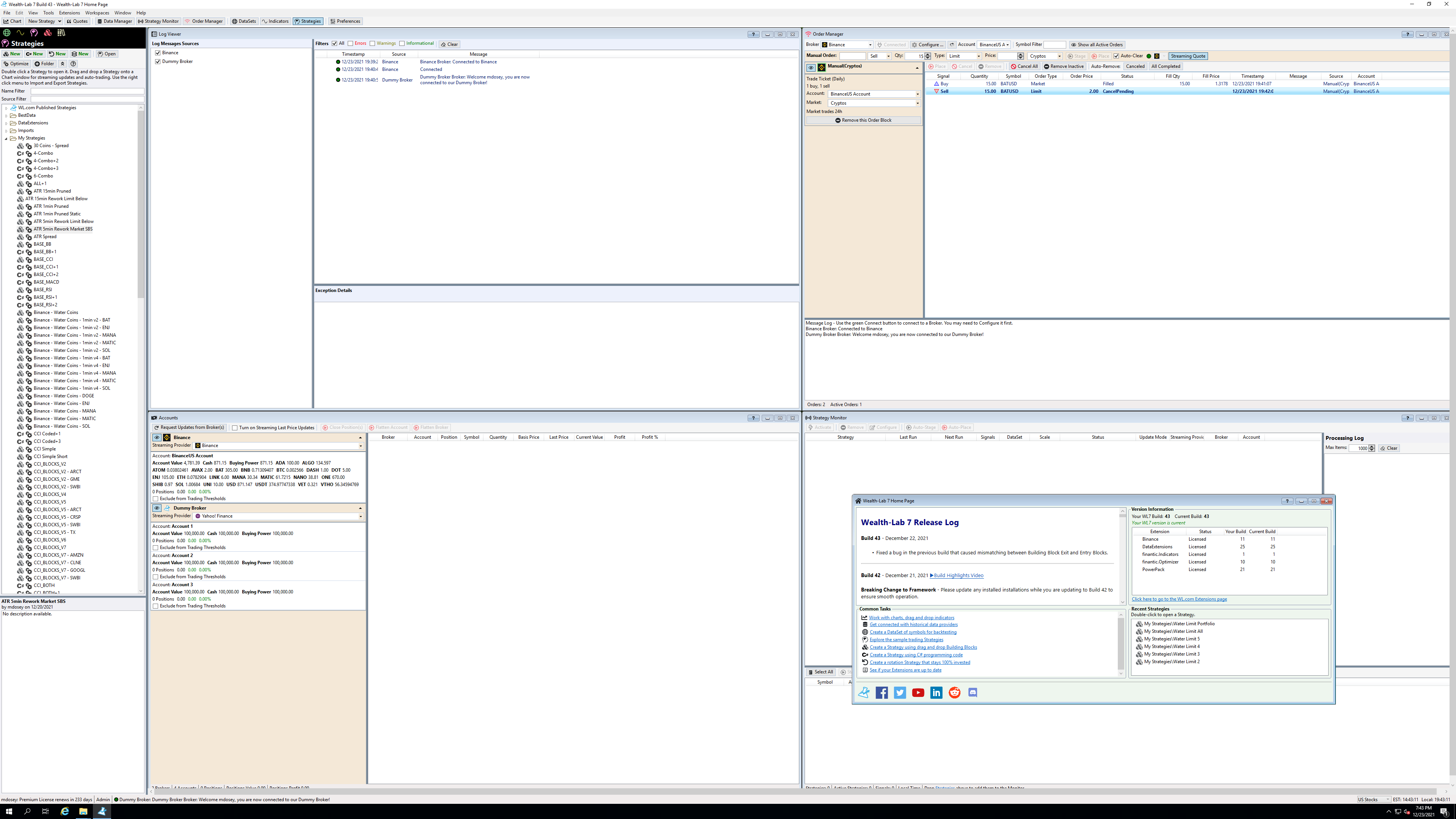
Task: Open the Workspaces menu
Action: (x=97, y=13)
